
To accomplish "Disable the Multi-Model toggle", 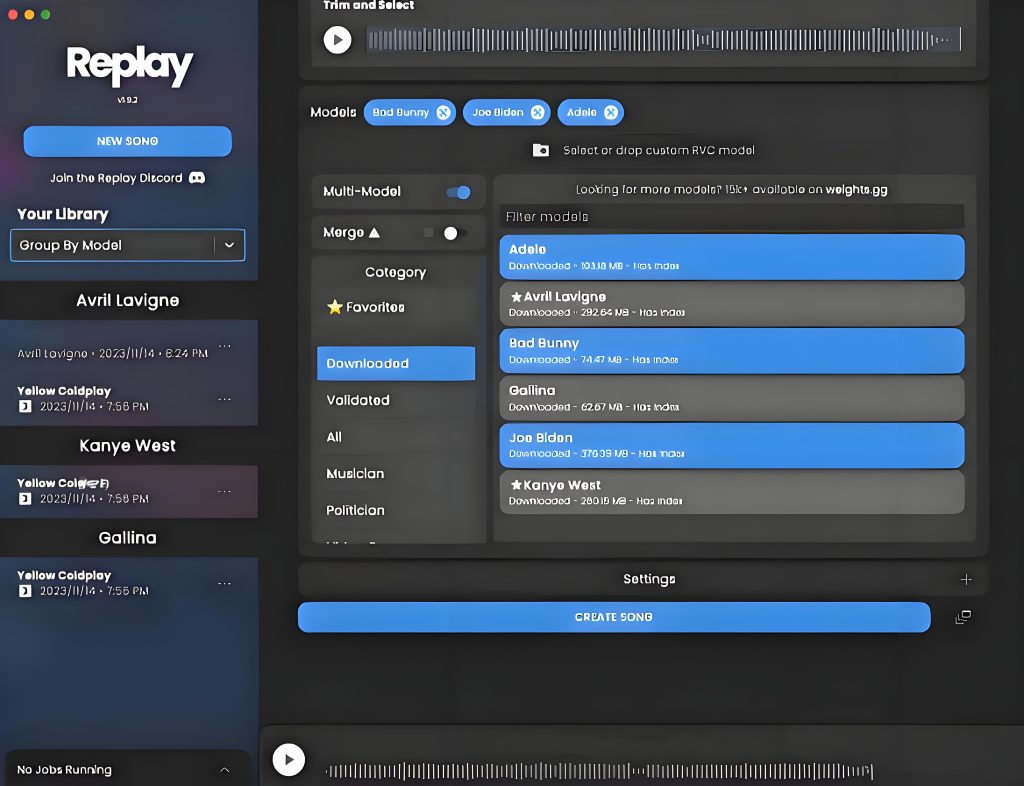I will point(458,192).
